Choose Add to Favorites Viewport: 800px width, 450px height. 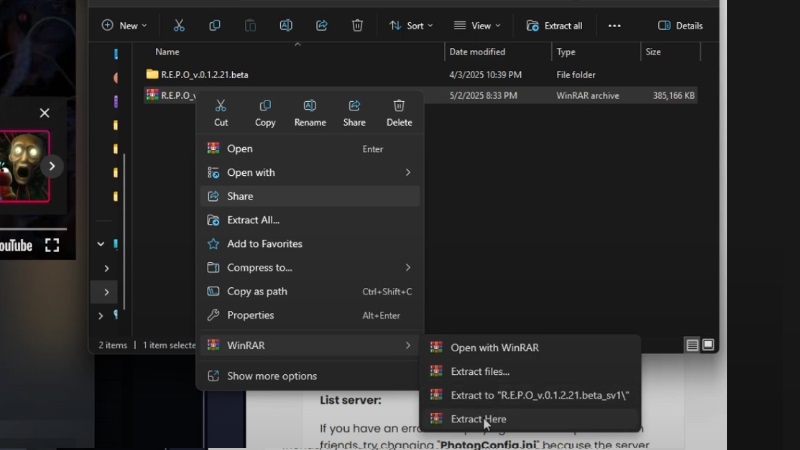pyautogui.click(x=310, y=244)
